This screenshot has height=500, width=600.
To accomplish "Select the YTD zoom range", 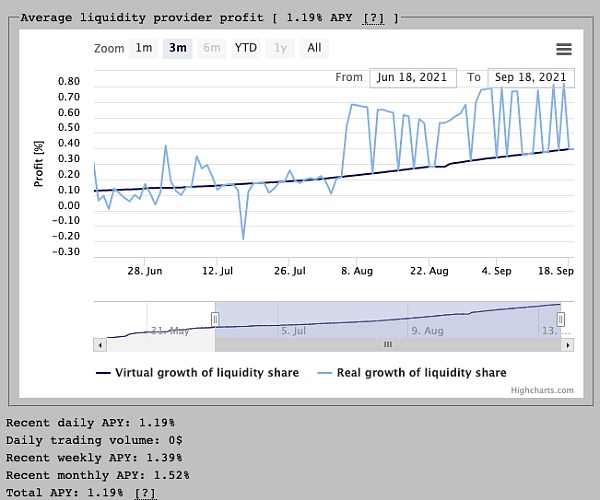I will 245,48.
